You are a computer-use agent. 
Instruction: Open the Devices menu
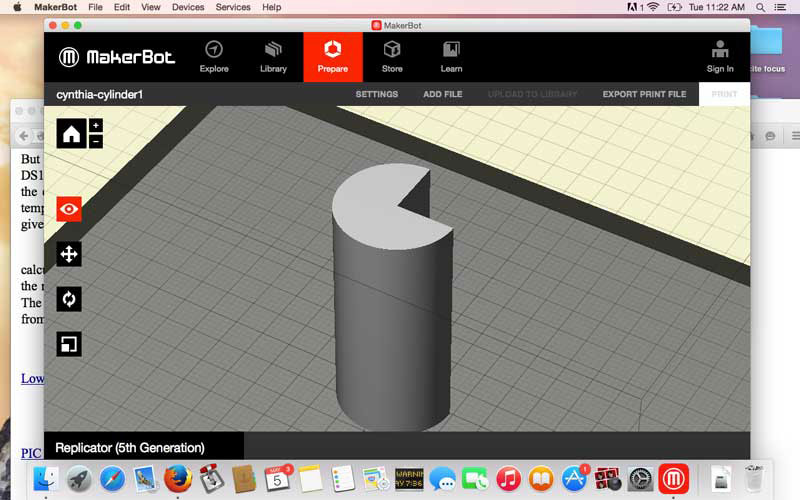pyautogui.click(x=188, y=7)
